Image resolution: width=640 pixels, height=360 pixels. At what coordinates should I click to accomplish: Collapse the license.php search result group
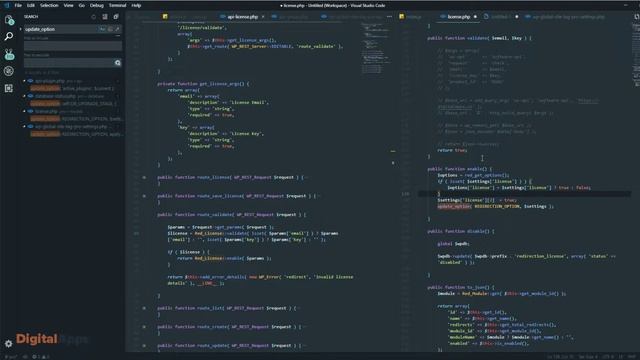(x=24, y=111)
